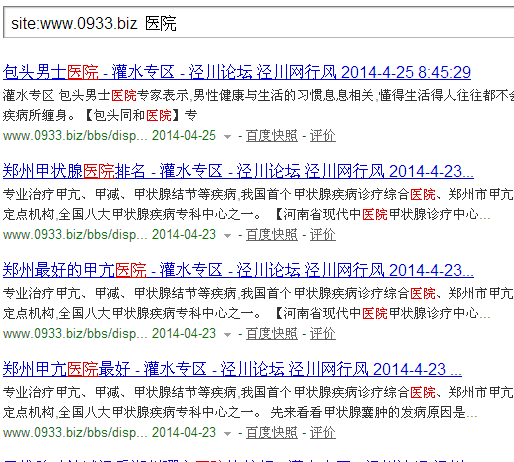
Task: Open result titled 郑州甲状腺医院排名
Action: point(238,171)
